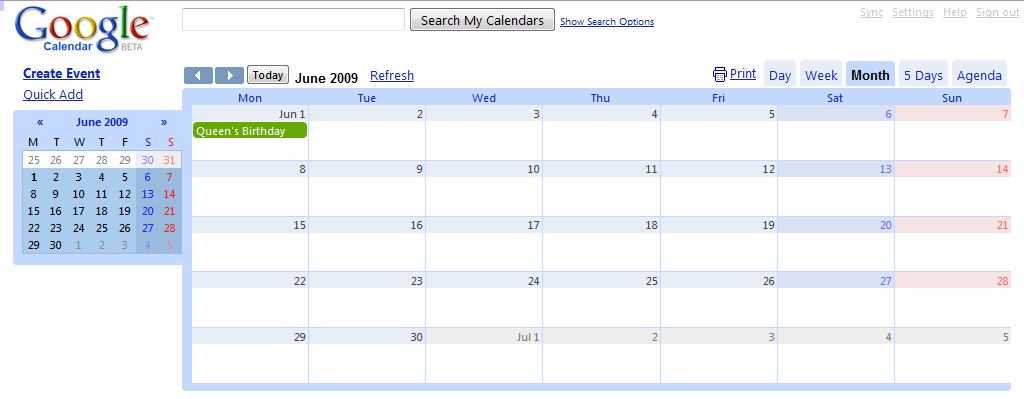
Task: Click the Jul 1 date header in the month grid
Action: point(527,337)
